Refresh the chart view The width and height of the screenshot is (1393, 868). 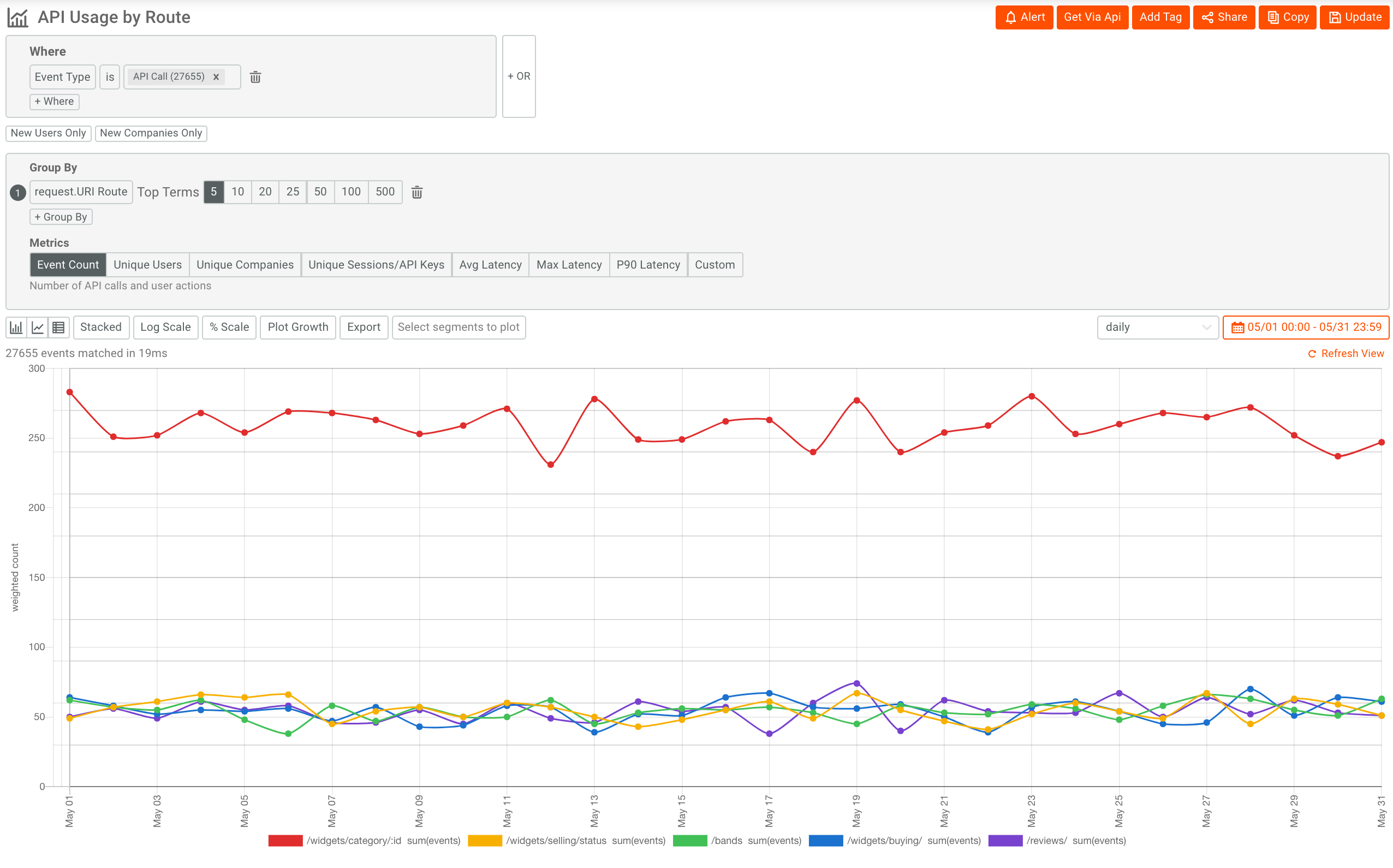(x=1346, y=354)
